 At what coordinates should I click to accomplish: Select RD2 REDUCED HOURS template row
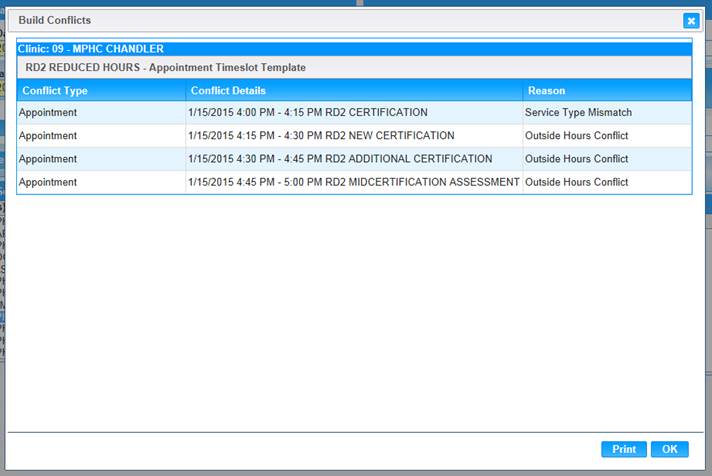click(x=354, y=67)
